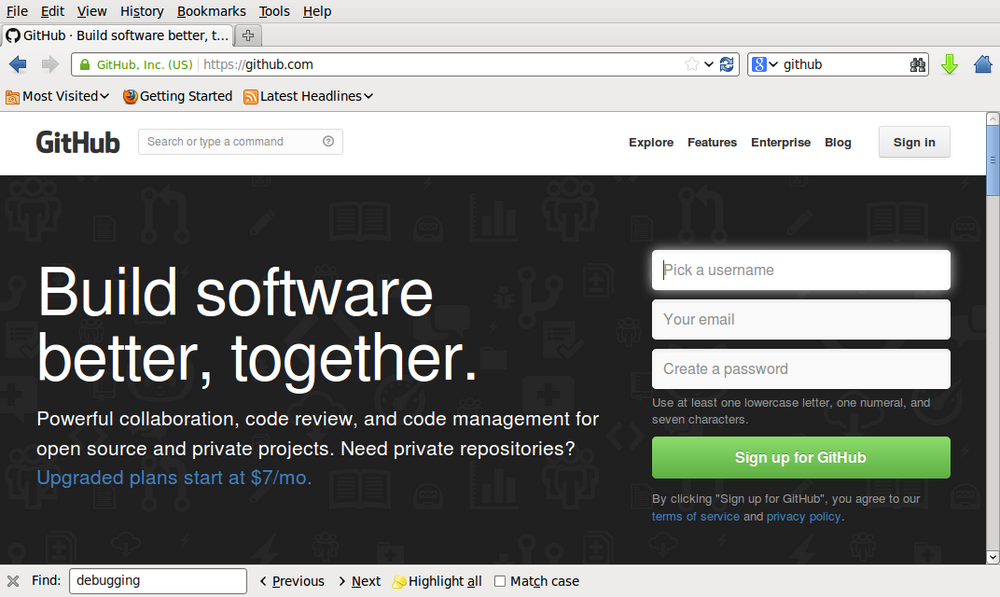Enable the Match case checkbox
Screen dimensions: 1000x597
tap(500, 581)
